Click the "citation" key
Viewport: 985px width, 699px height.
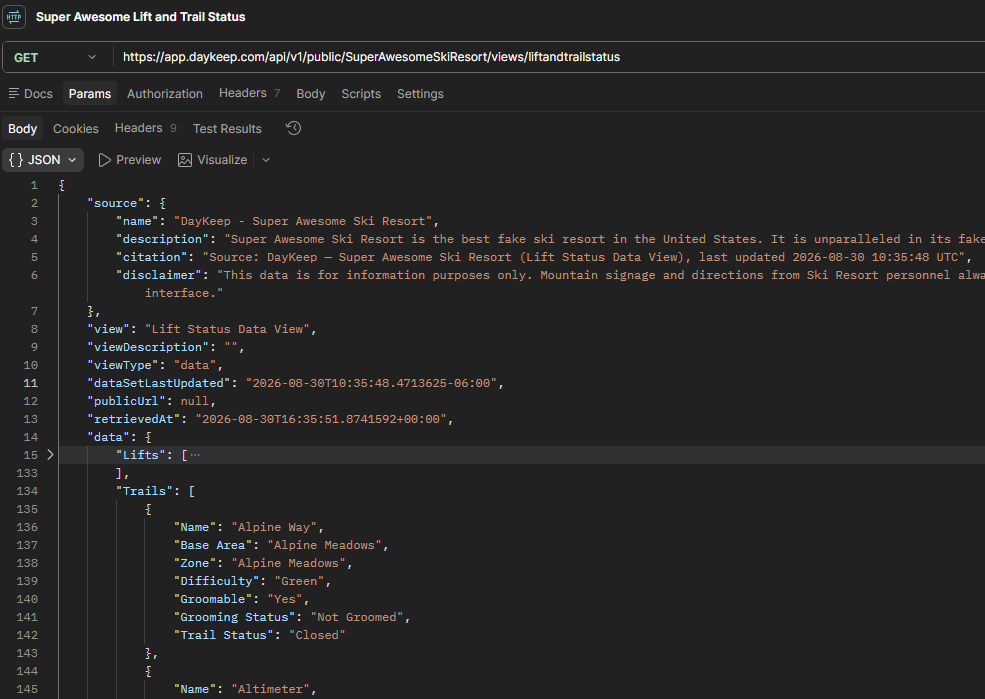click(152, 257)
